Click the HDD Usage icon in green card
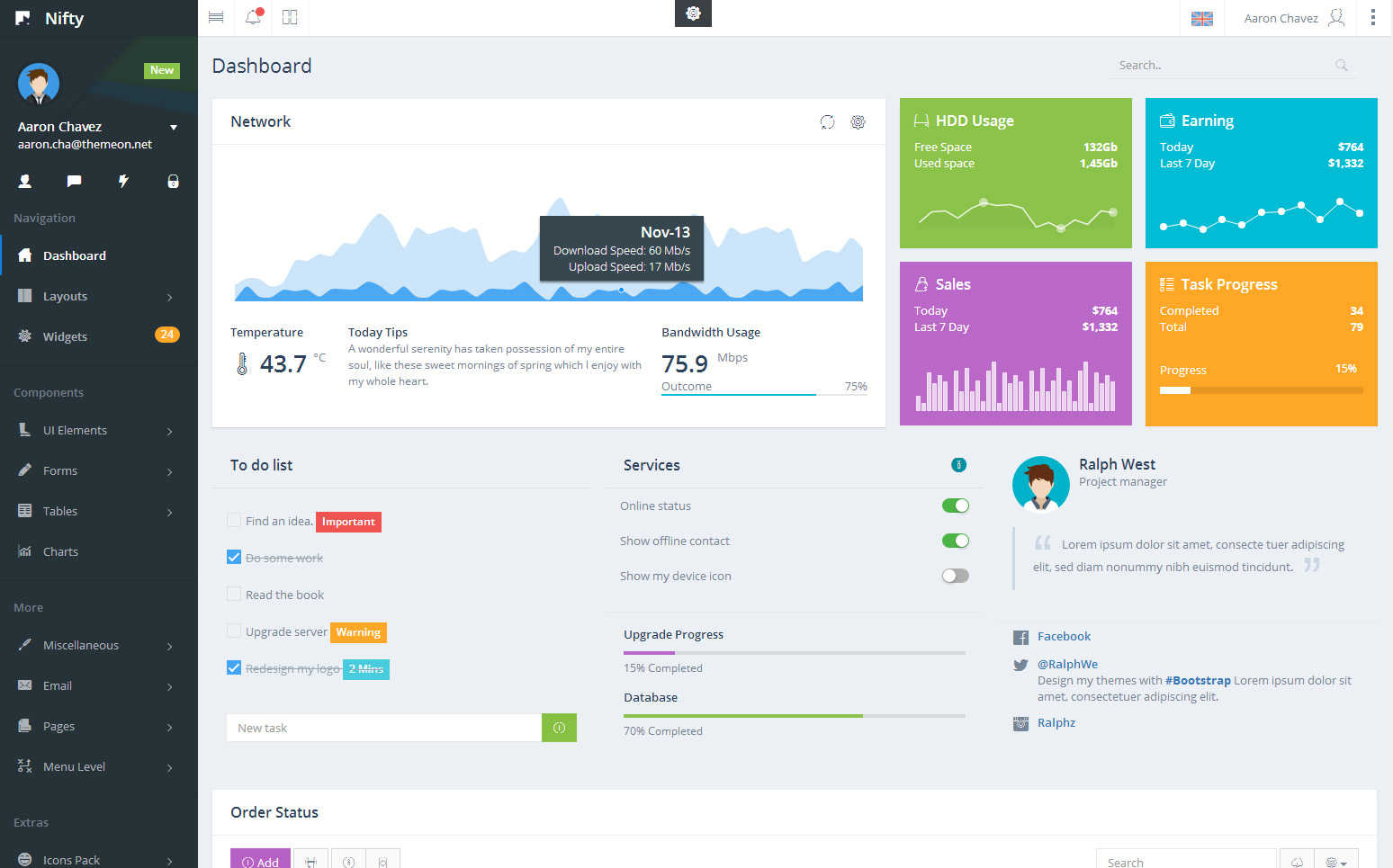 click(x=921, y=121)
